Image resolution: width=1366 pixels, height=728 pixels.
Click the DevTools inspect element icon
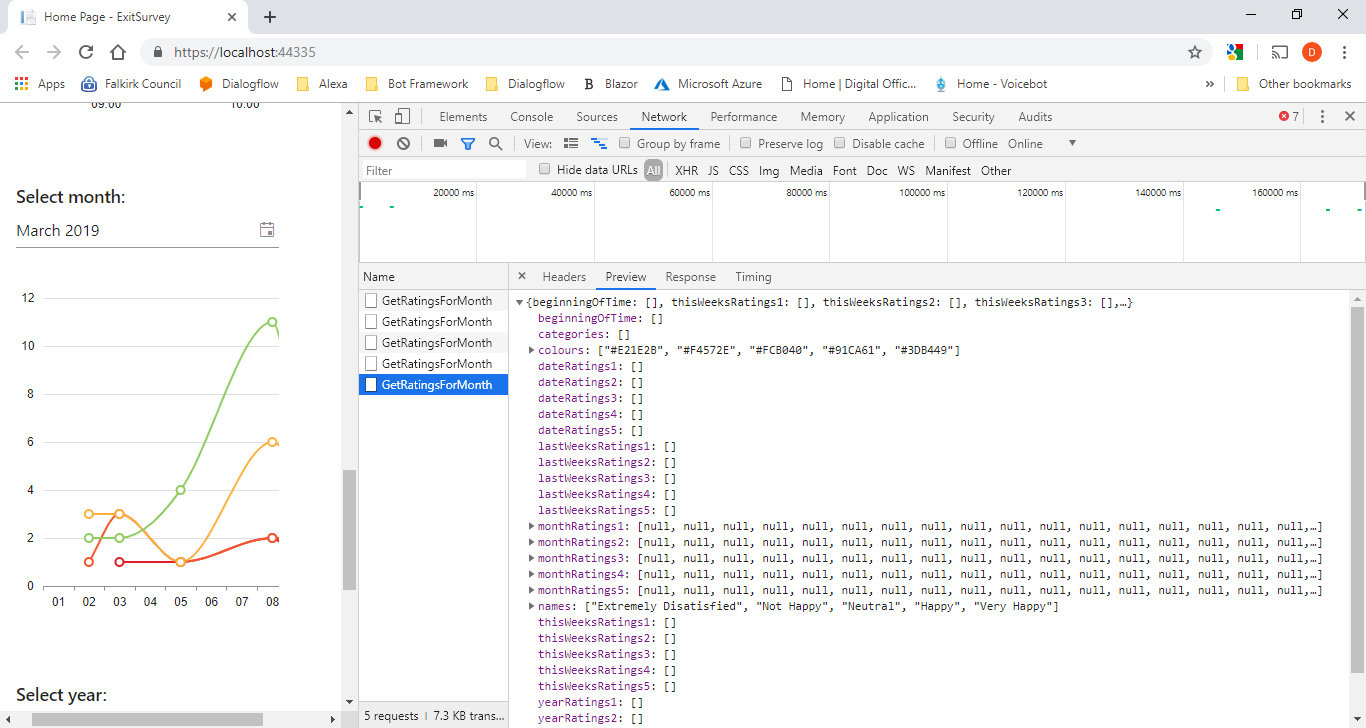(375, 117)
